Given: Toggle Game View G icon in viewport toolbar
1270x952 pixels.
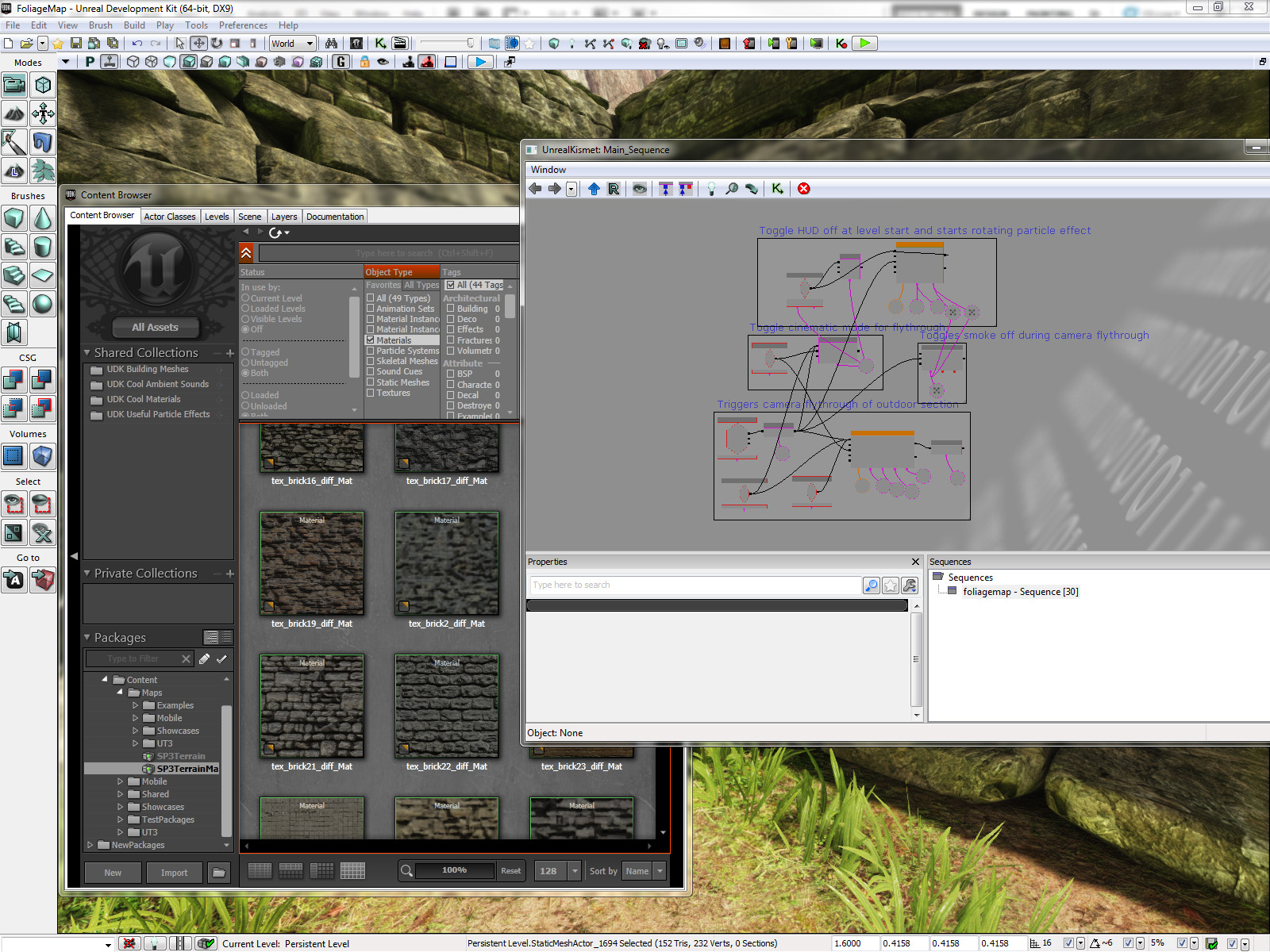Looking at the screenshot, I should [341, 62].
